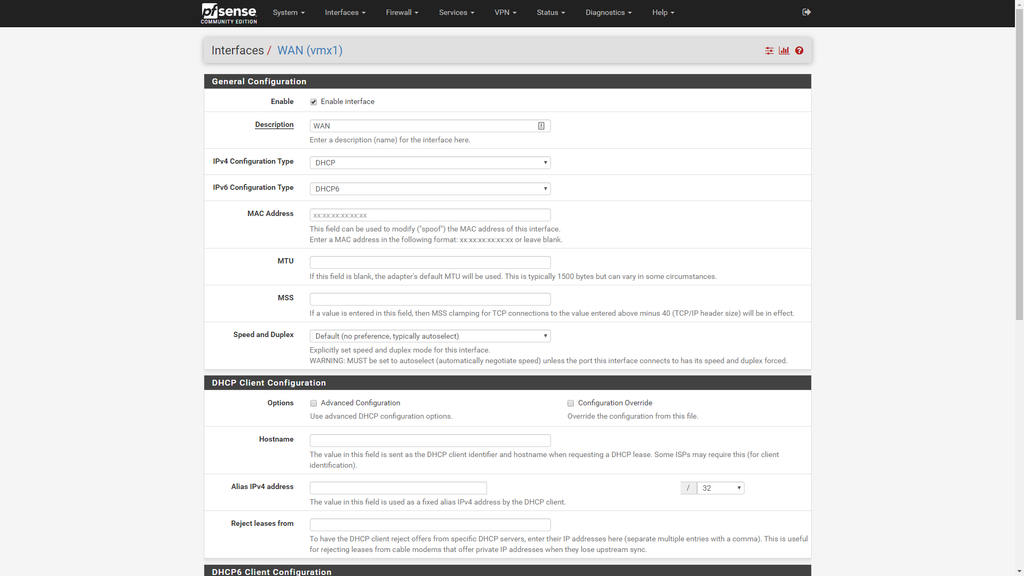The image size is (1024, 576).
Task: Open the VPN menu
Action: point(506,12)
